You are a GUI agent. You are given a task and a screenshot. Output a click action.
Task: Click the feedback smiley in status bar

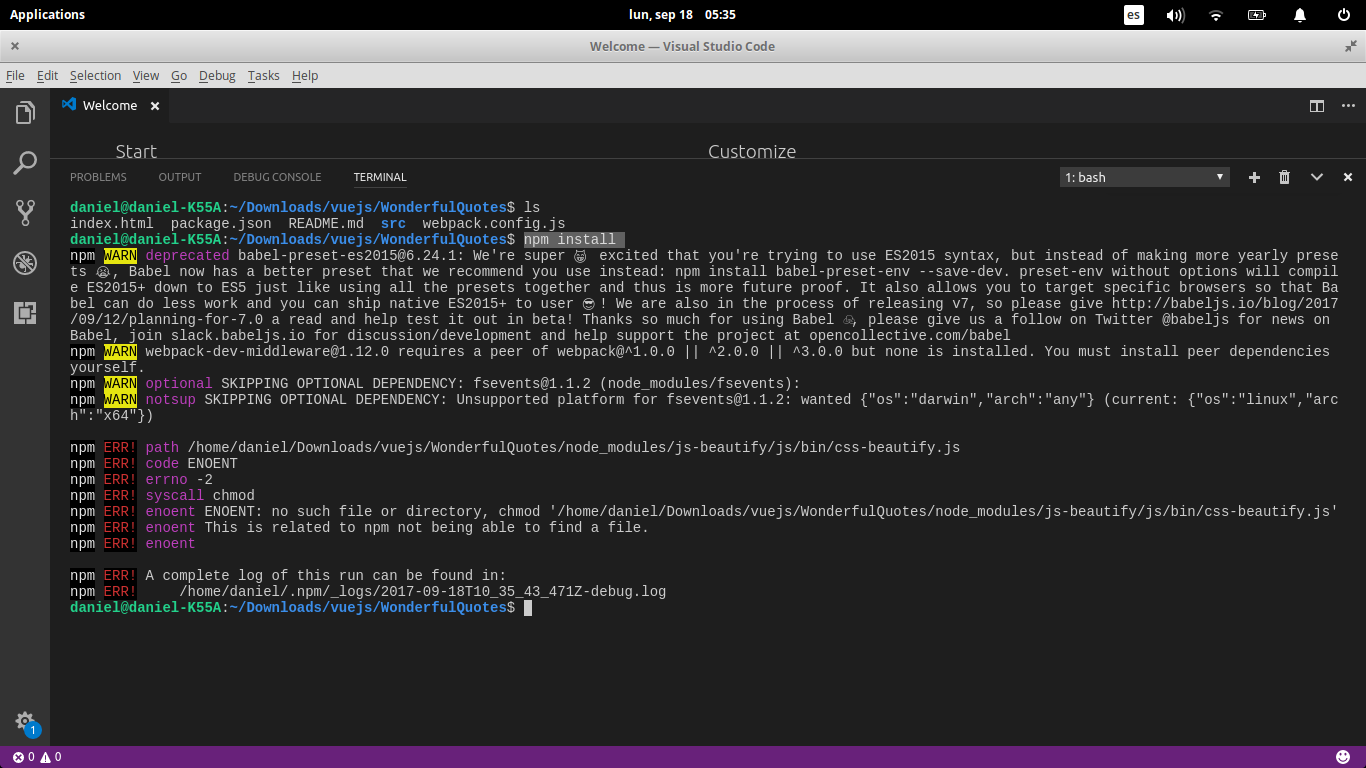[x=1342, y=757]
